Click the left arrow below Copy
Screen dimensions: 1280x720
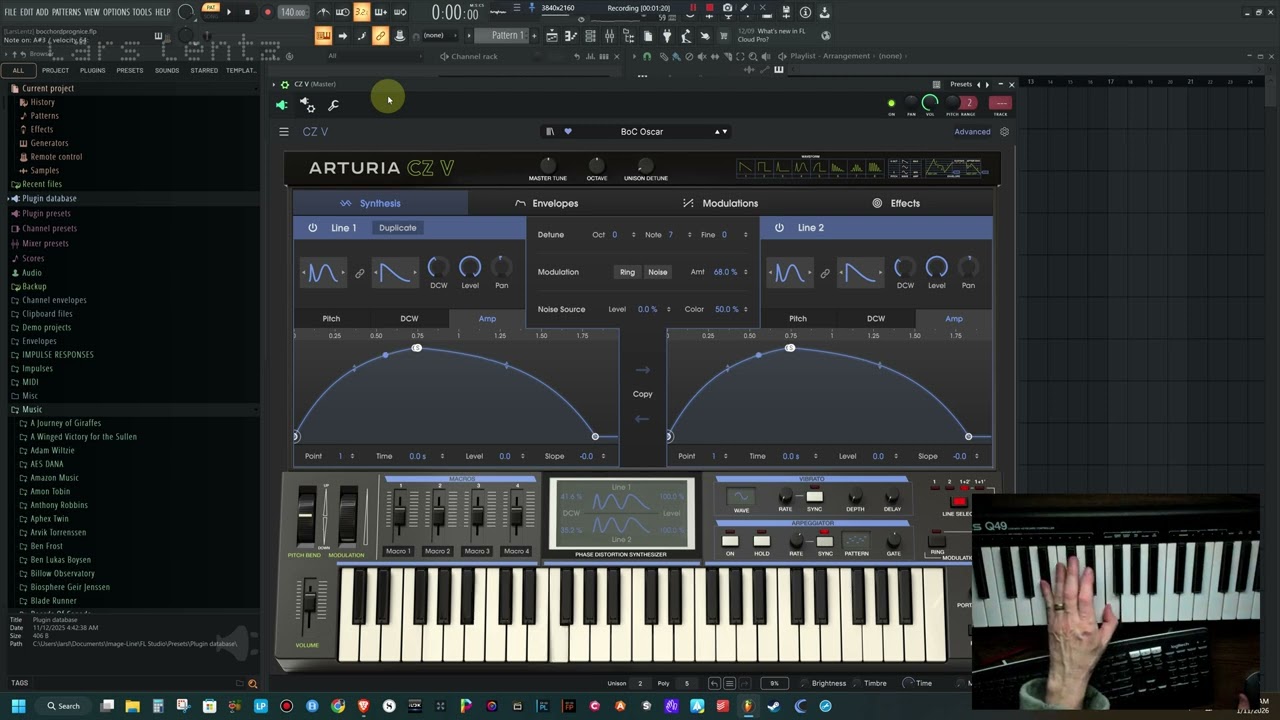coord(642,419)
